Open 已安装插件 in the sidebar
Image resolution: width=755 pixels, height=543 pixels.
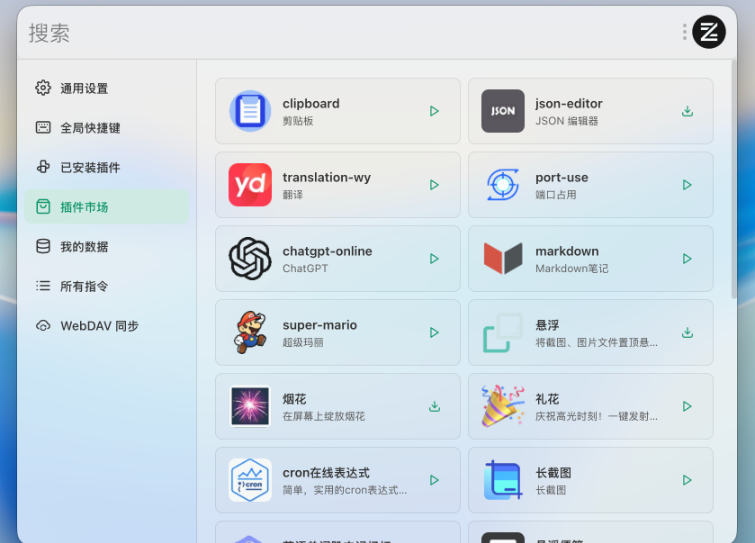(x=106, y=167)
